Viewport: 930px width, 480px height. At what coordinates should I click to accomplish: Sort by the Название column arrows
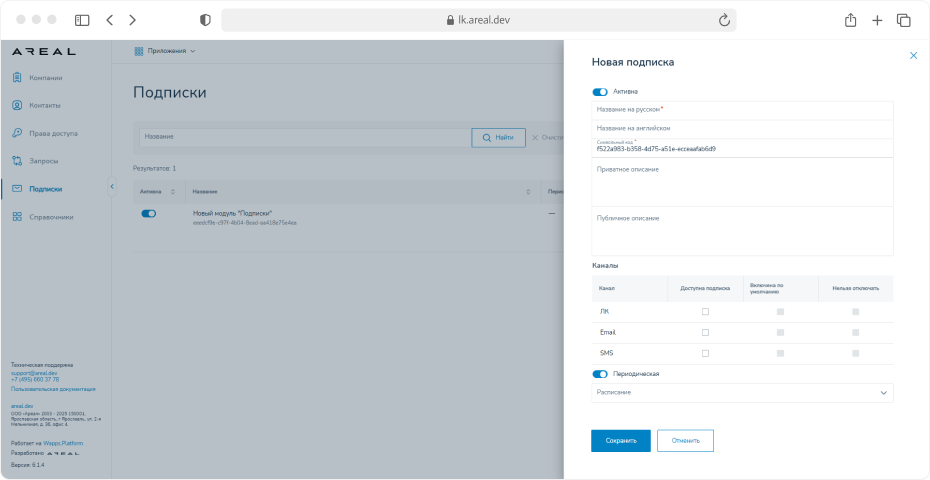point(528,192)
